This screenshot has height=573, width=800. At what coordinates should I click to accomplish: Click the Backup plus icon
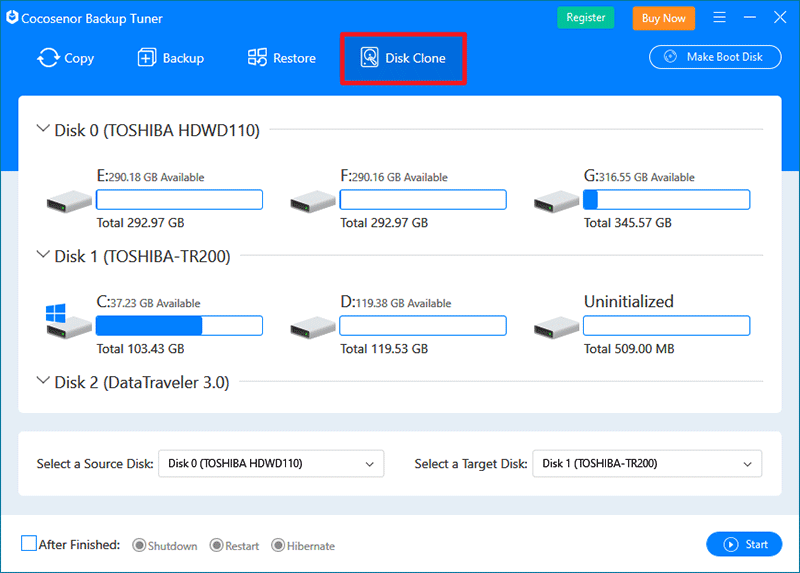point(146,58)
